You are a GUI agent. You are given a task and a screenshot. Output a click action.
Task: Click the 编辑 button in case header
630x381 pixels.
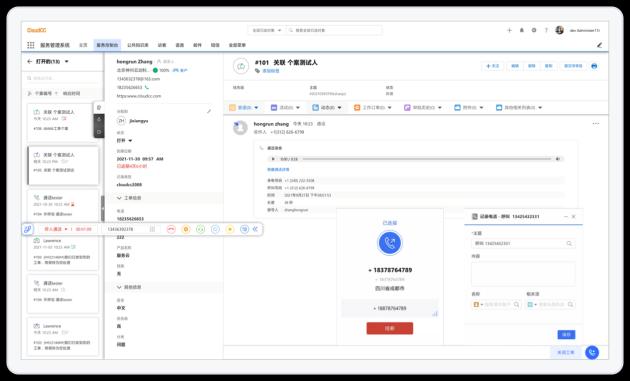515,66
